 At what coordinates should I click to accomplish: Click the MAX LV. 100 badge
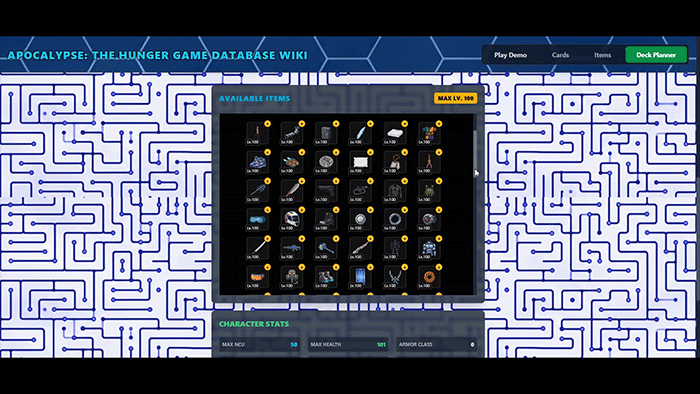point(455,98)
